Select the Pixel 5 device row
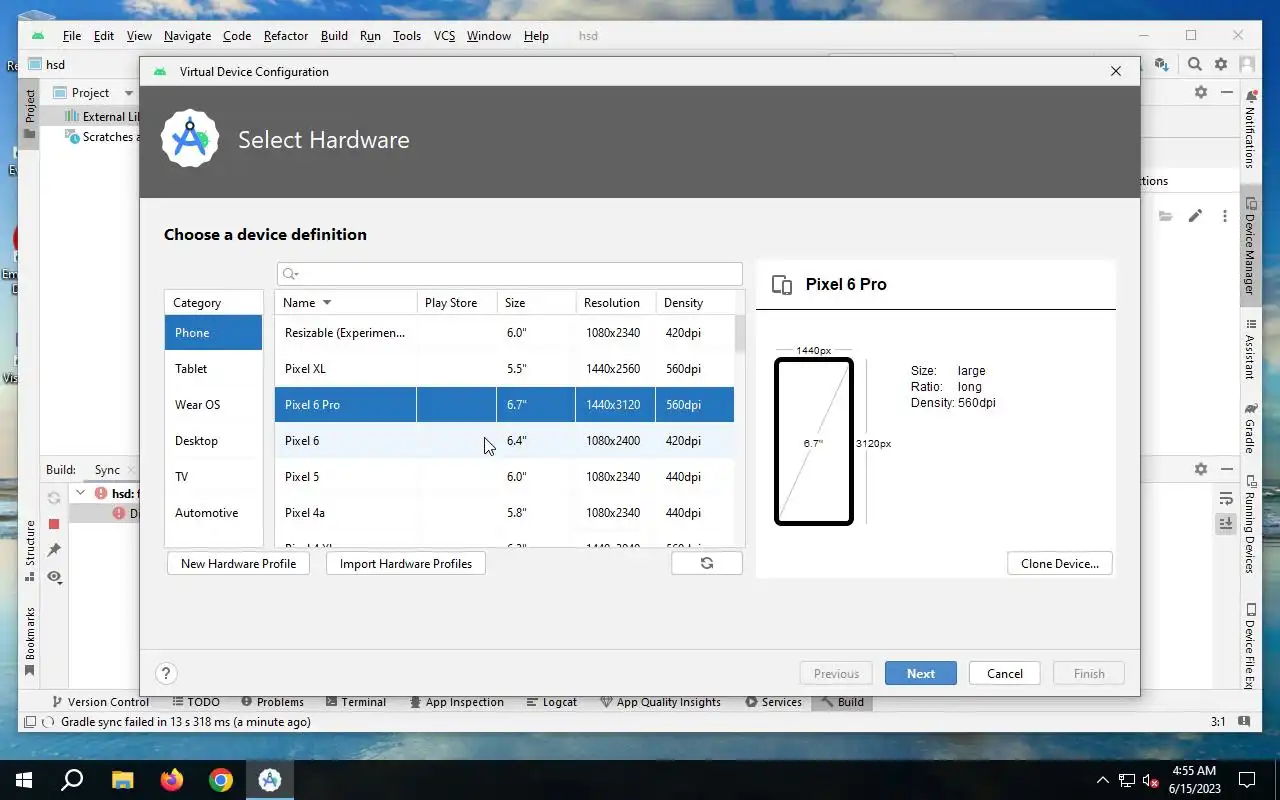 (x=504, y=477)
